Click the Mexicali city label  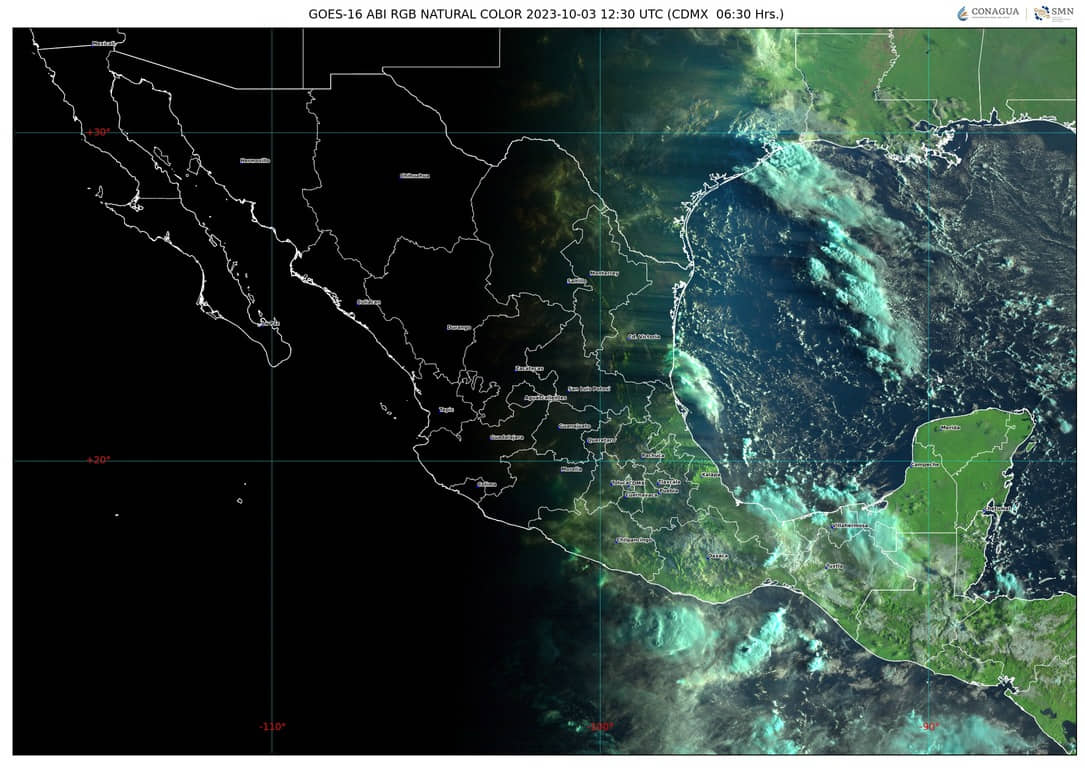tap(103, 43)
